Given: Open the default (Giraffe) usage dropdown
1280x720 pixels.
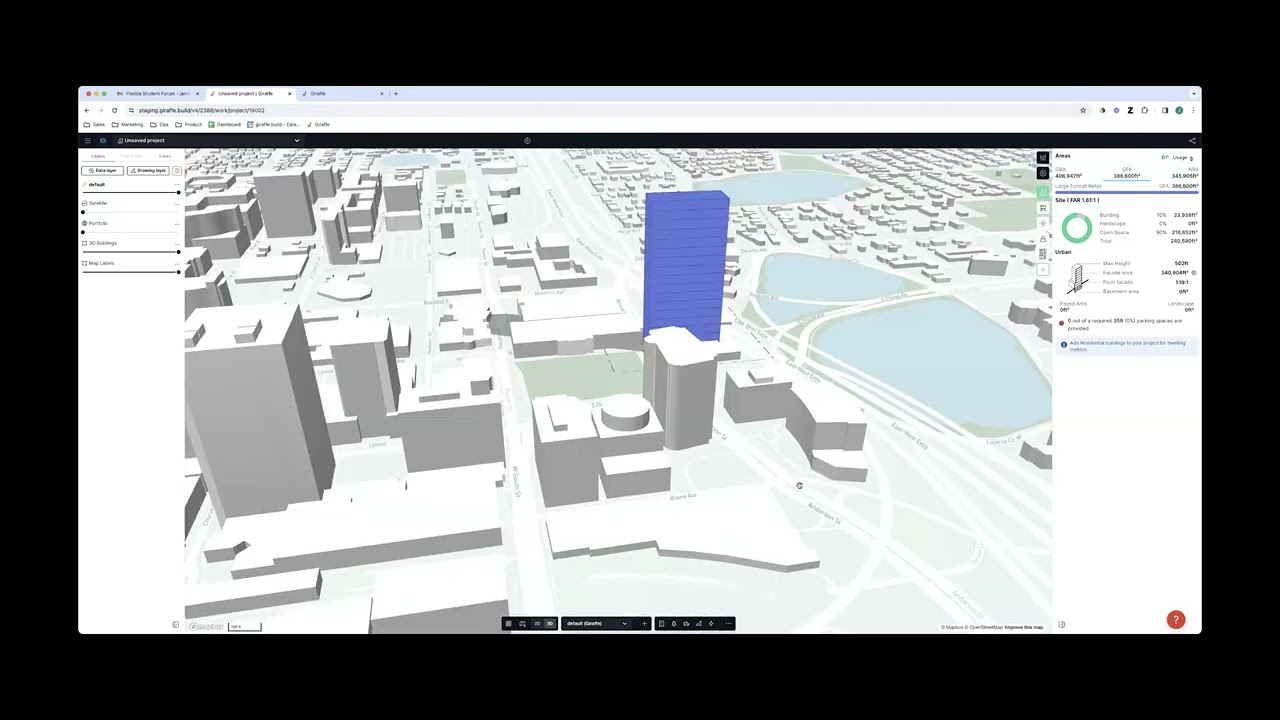Looking at the screenshot, I should tap(597, 624).
